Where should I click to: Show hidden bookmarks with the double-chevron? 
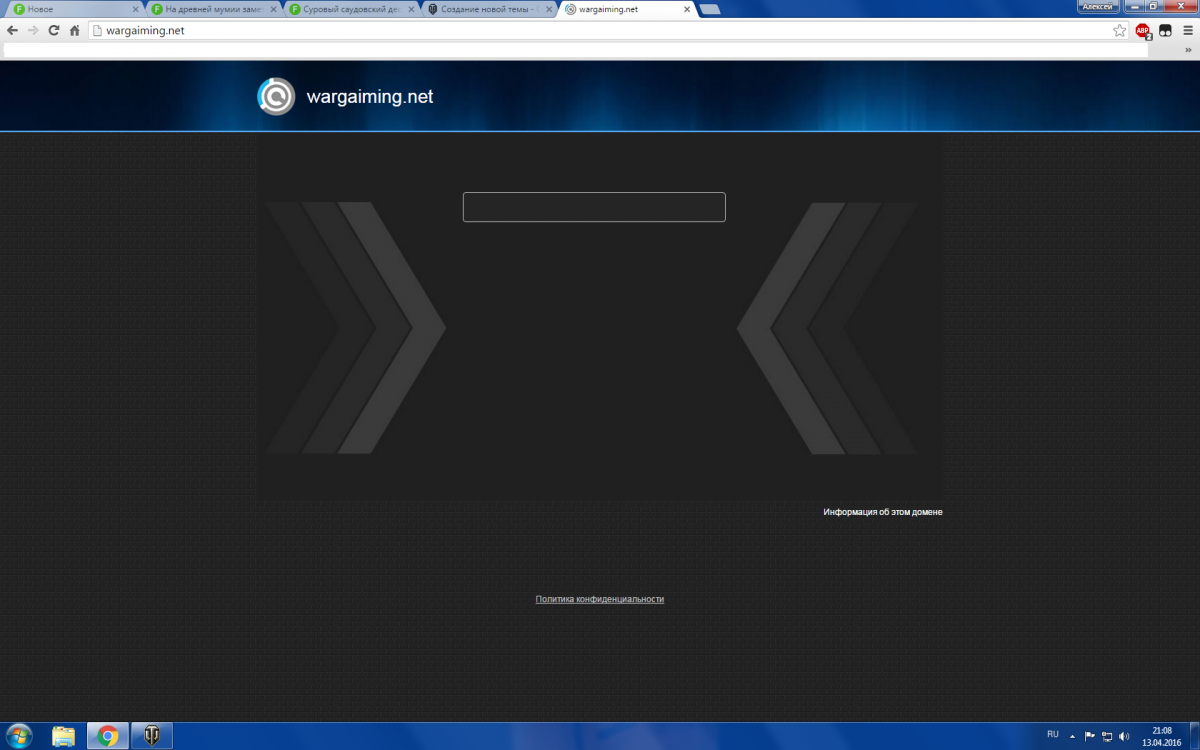1188,50
